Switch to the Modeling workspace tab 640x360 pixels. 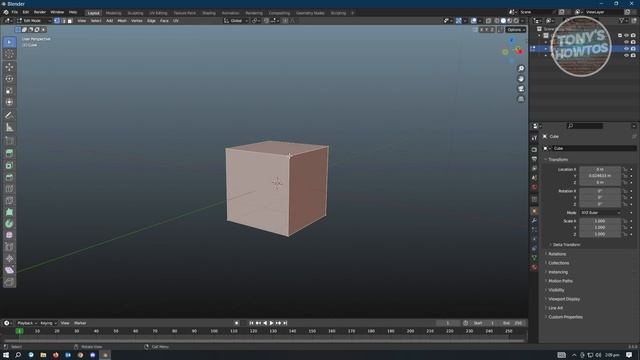pos(113,13)
